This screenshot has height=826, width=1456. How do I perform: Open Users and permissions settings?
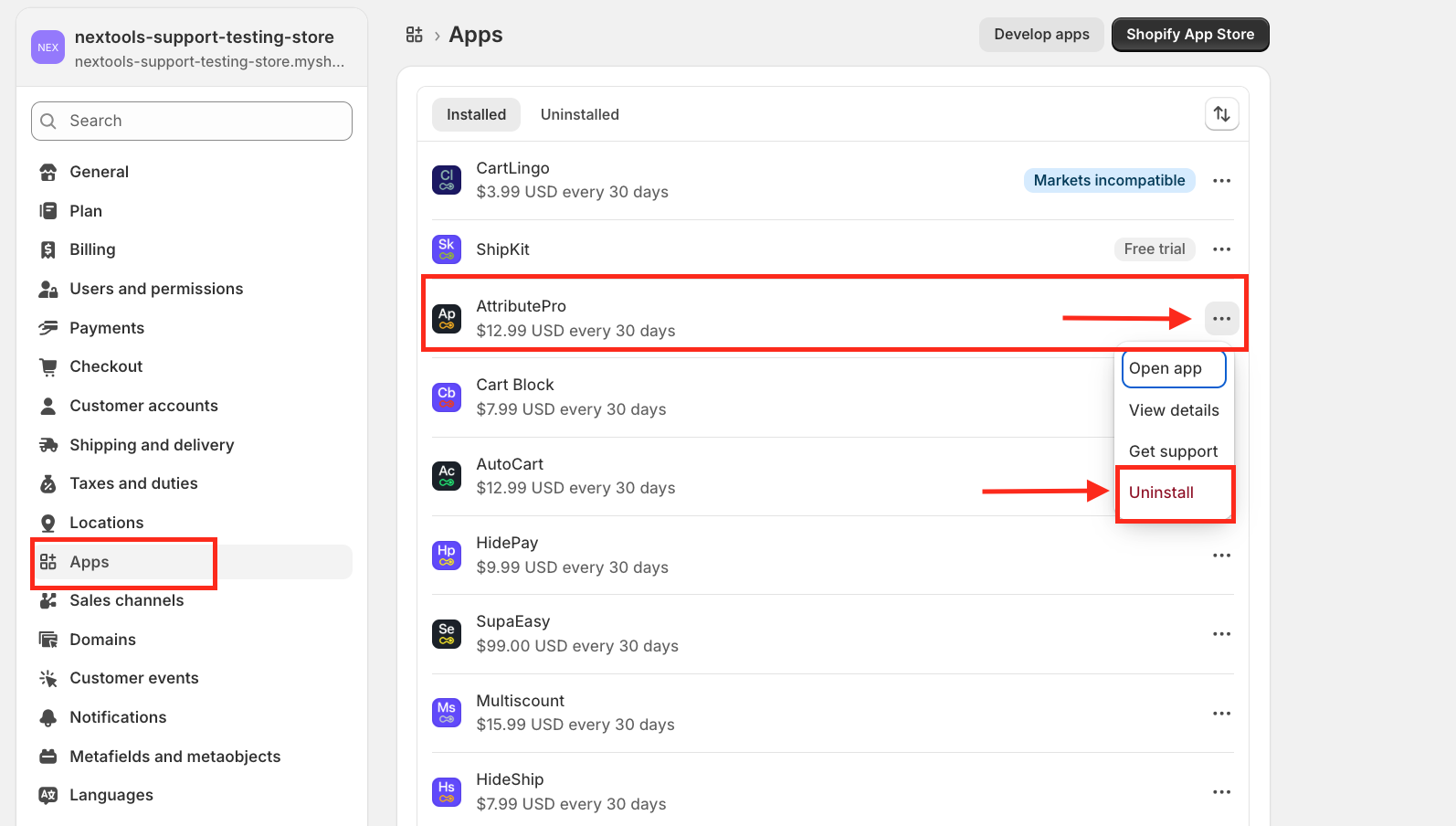(156, 289)
